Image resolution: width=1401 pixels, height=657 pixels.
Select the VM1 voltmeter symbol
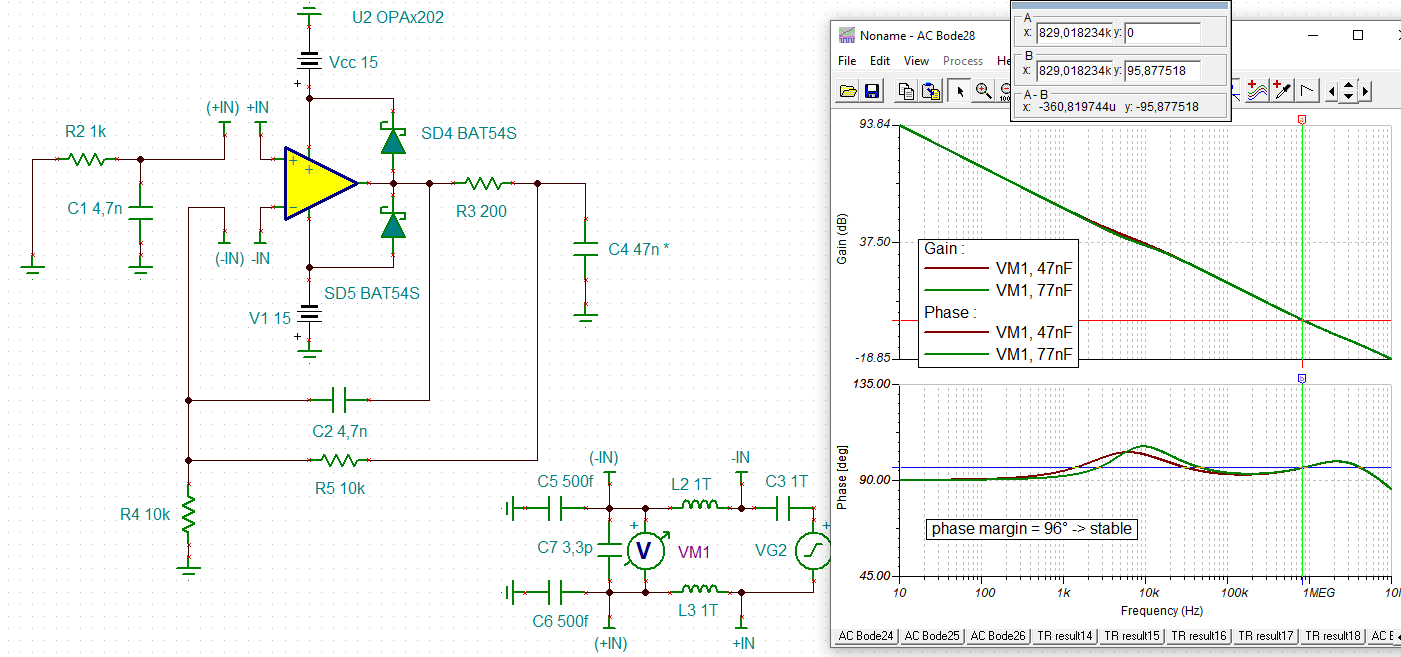click(645, 550)
